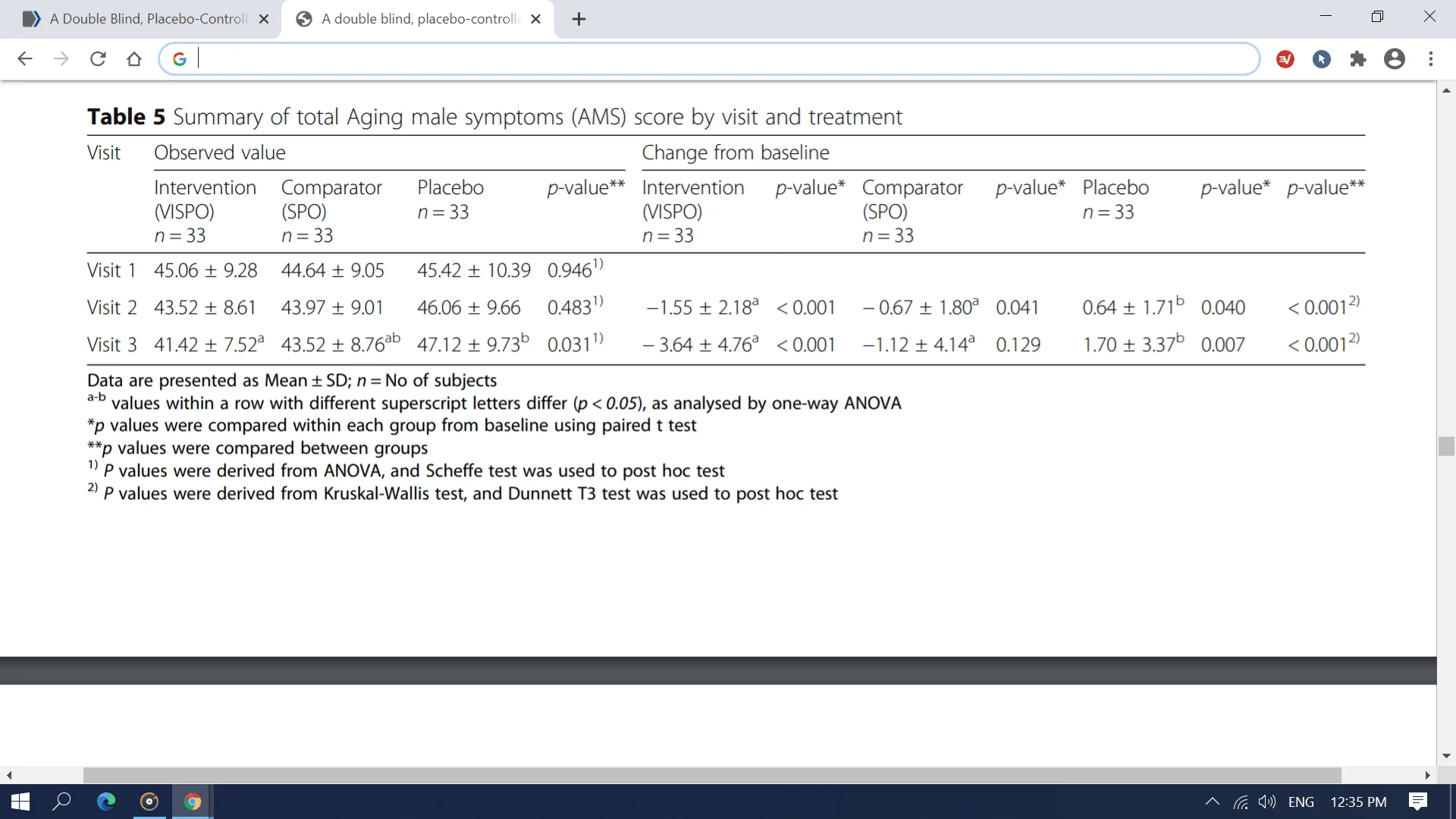
Task: Click Visit 3 comparator '43.52 ± 8.76'
Action: 340,344
